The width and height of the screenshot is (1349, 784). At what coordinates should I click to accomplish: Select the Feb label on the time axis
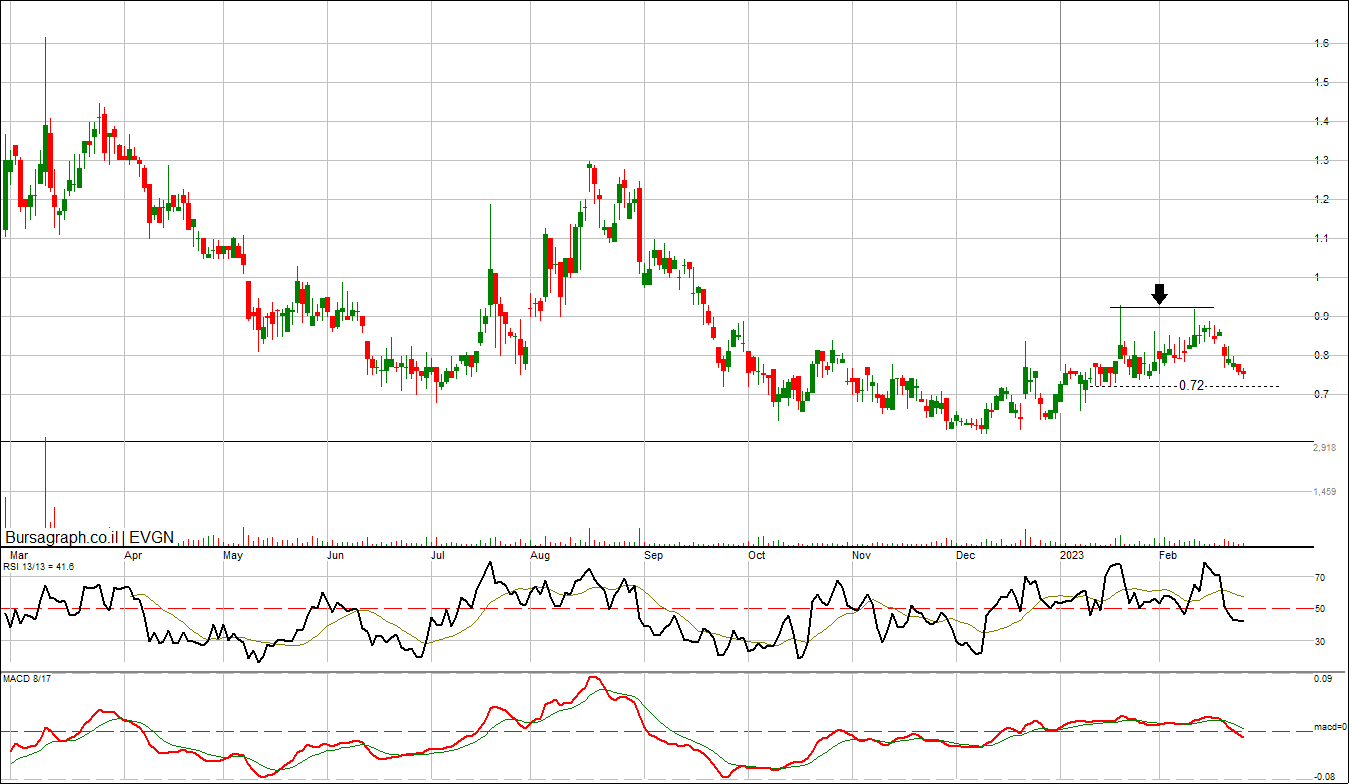point(1167,554)
